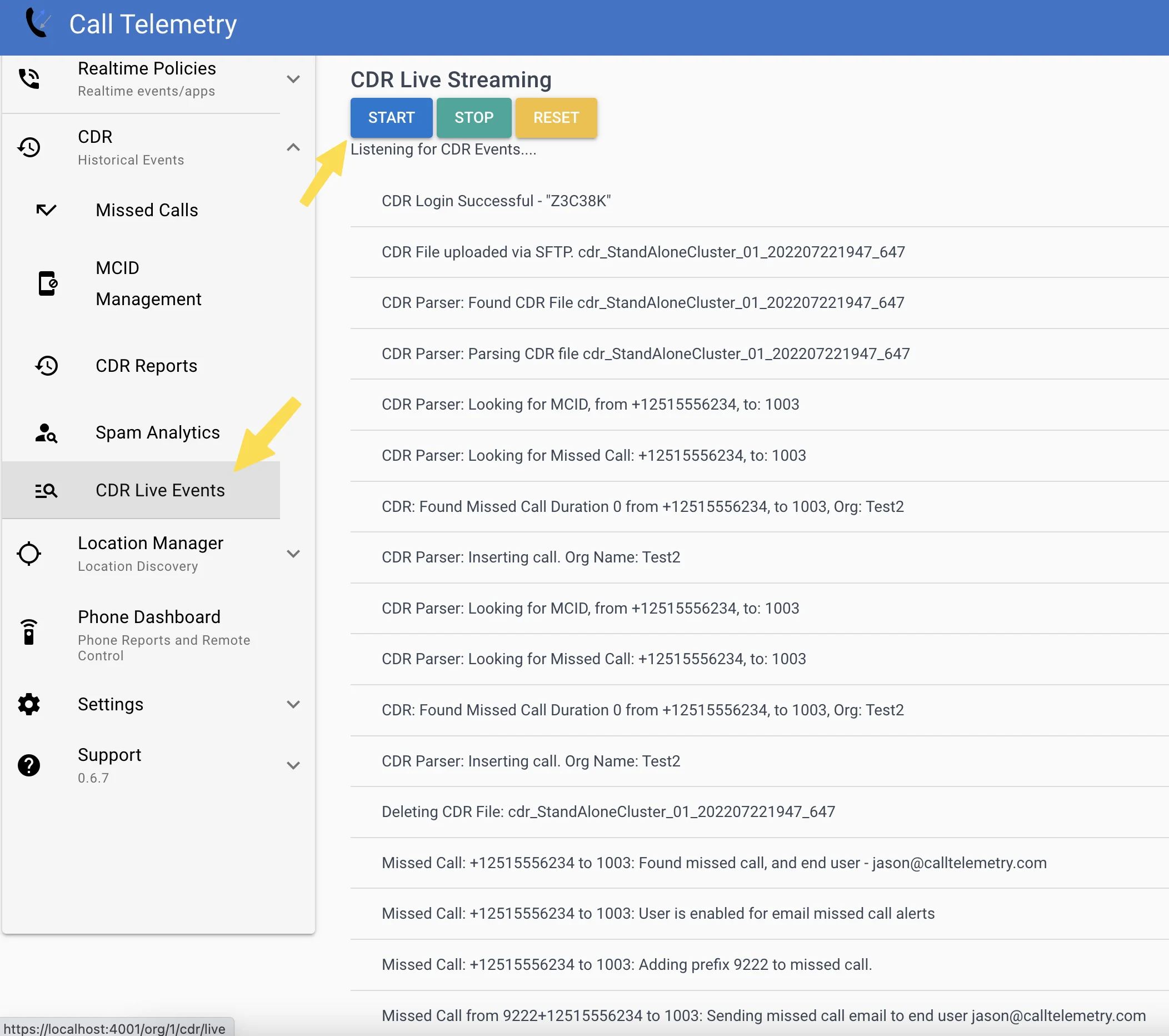Collapse the CDR section chevron
Screen dimensions: 1169x1036
pyautogui.click(x=293, y=148)
